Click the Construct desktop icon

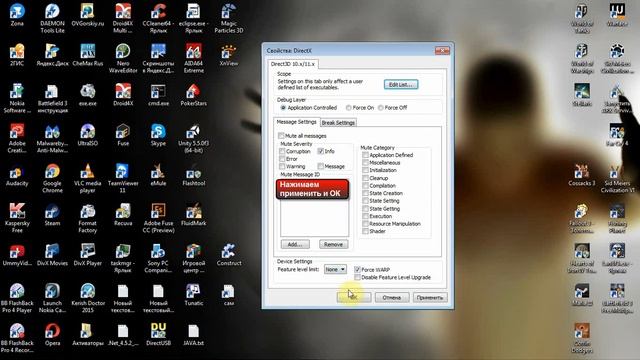229,255
